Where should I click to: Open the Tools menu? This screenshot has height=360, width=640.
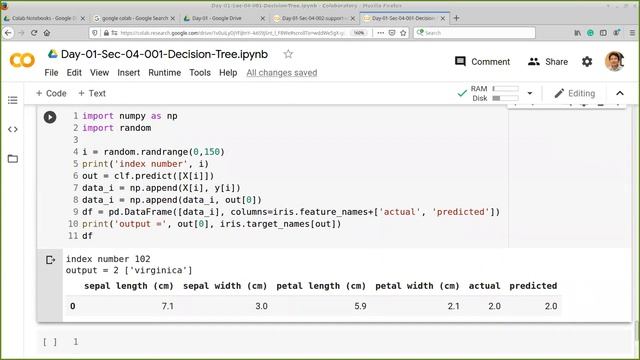tap(200, 73)
